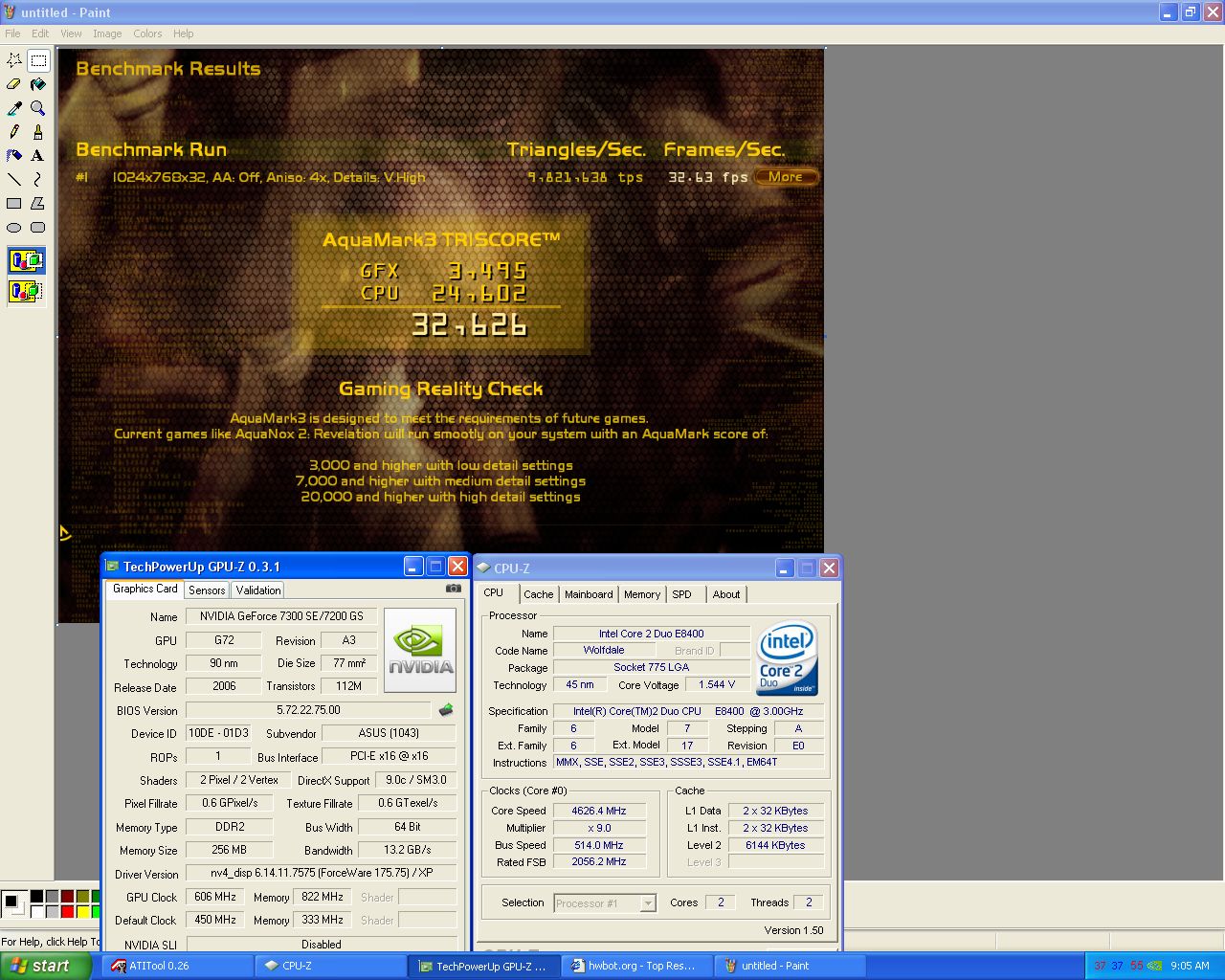The height and width of the screenshot is (980, 1225).
Task: Click the Intel Core 2 Duo logo in CPU-Z
Action: click(x=787, y=658)
